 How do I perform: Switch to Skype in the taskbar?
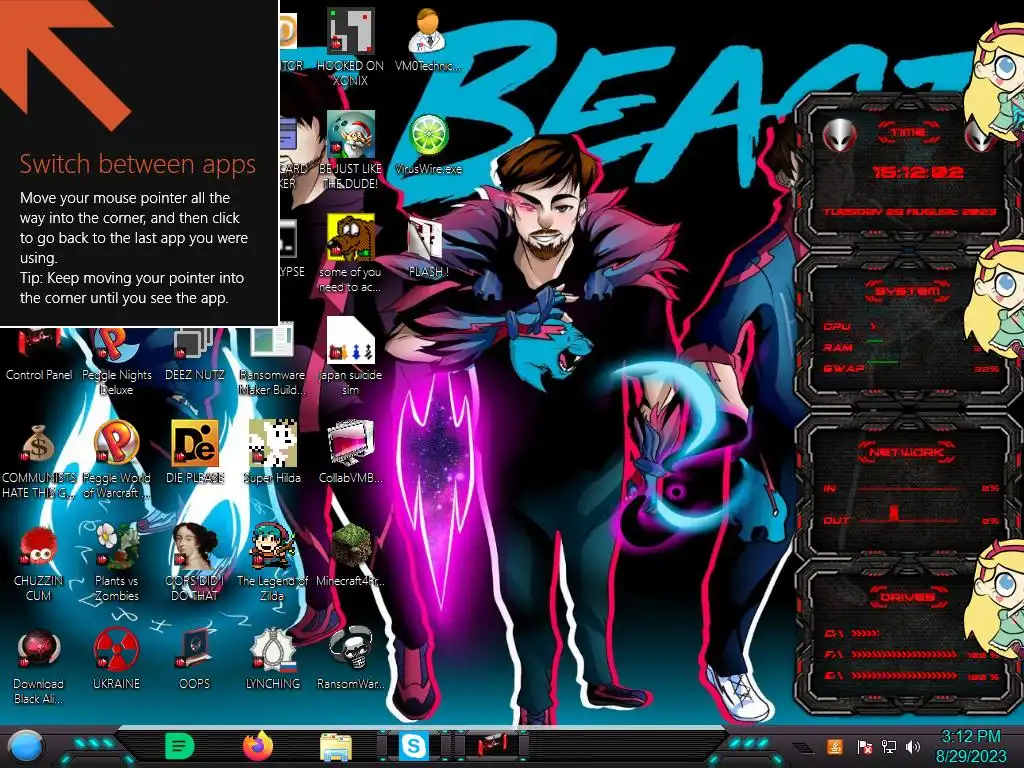[413, 746]
